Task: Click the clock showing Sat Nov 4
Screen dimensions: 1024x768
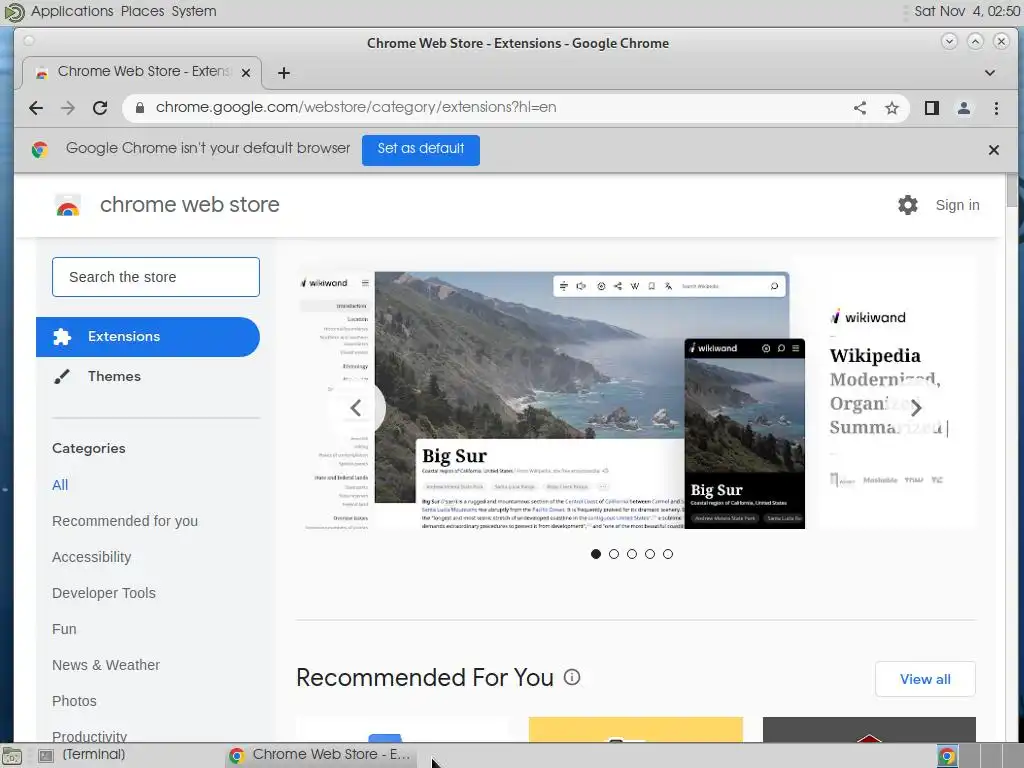Action: click(967, 11)
